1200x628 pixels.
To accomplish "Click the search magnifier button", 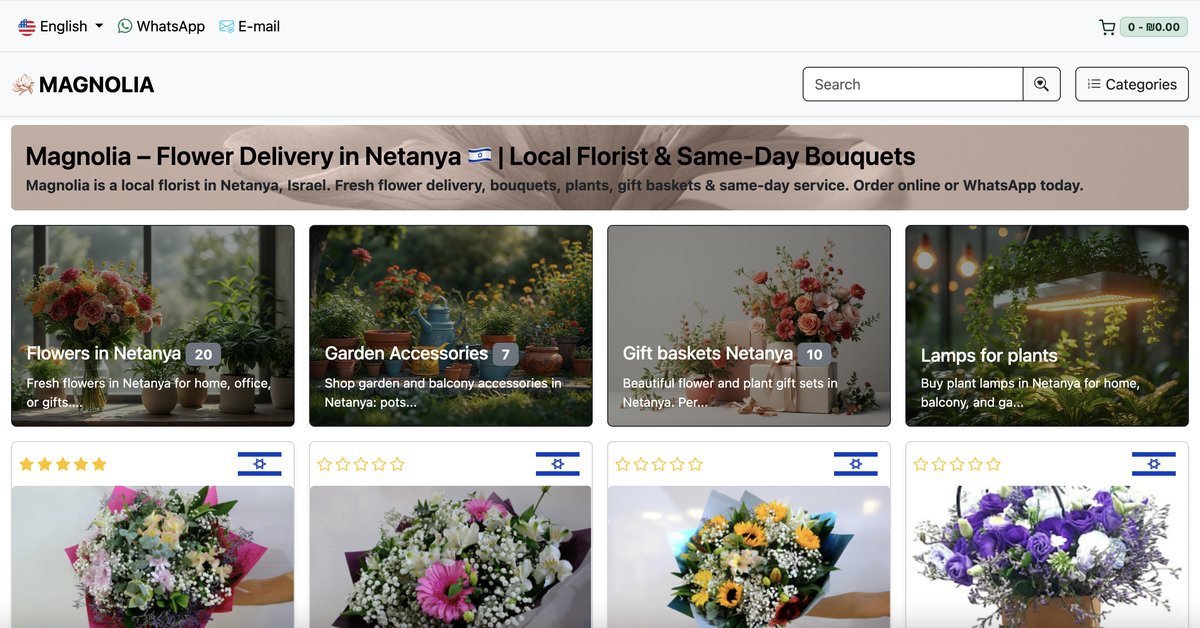I will (x=1041, y=84).
